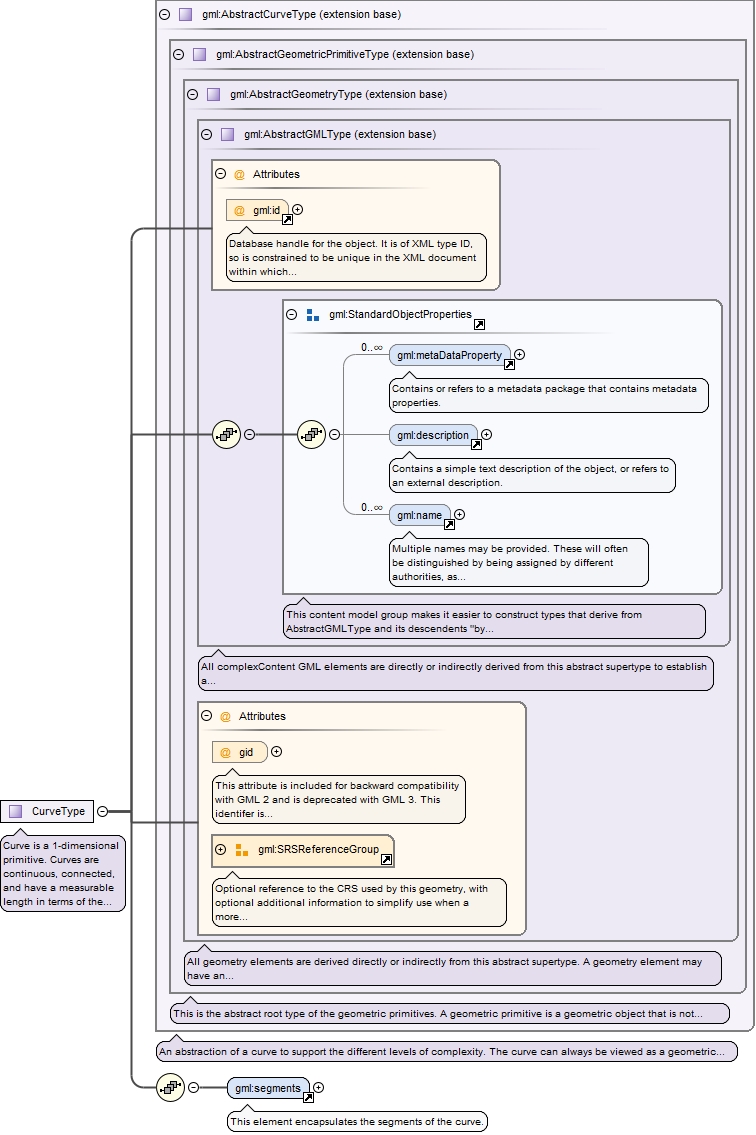This screenshot has height=1135, width=756.
Task: Click 'An abstraction of a curve' annotation
Action: tap(447, 1051)
